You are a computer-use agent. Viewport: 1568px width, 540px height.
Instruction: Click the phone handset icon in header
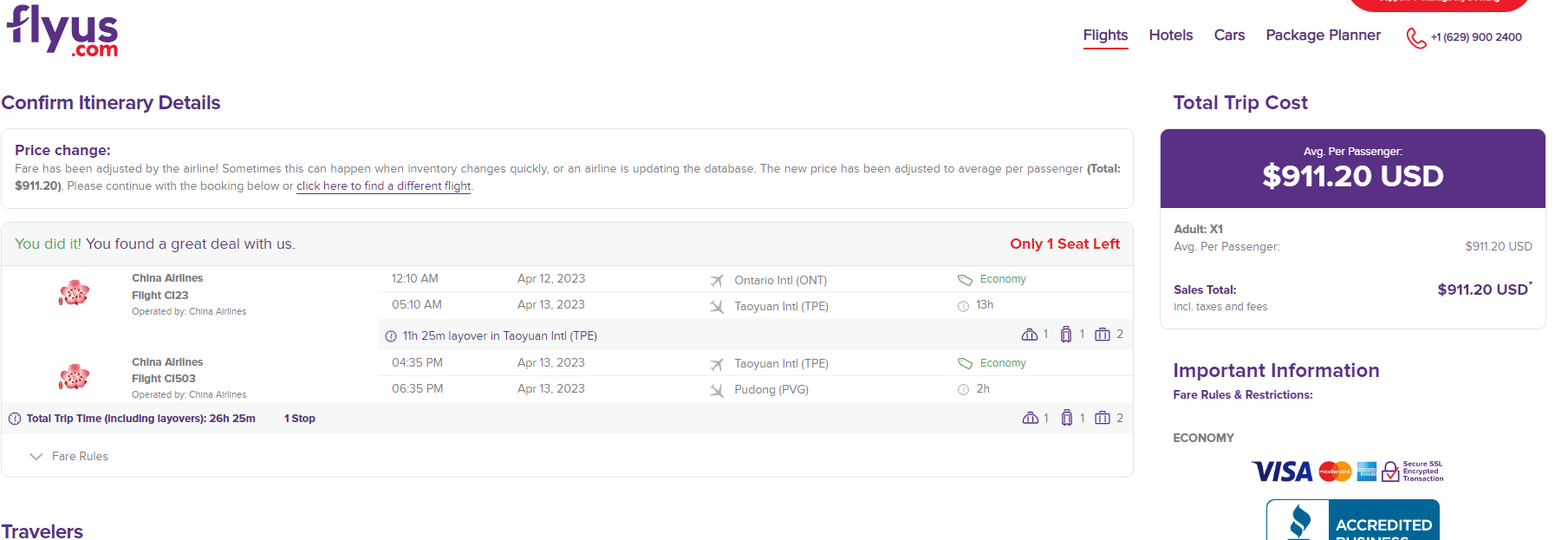pyautogui.click(x=1415, y=38)
